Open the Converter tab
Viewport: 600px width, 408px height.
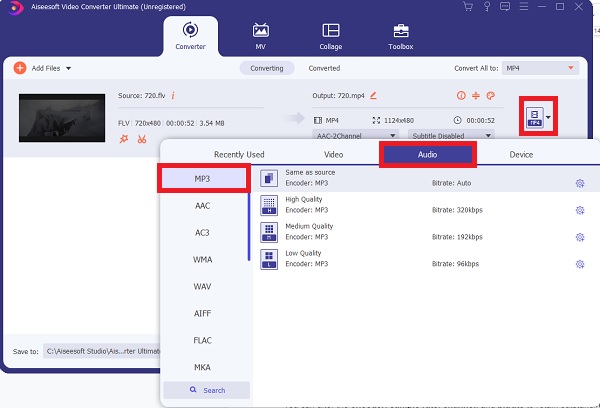coord(190,36)
